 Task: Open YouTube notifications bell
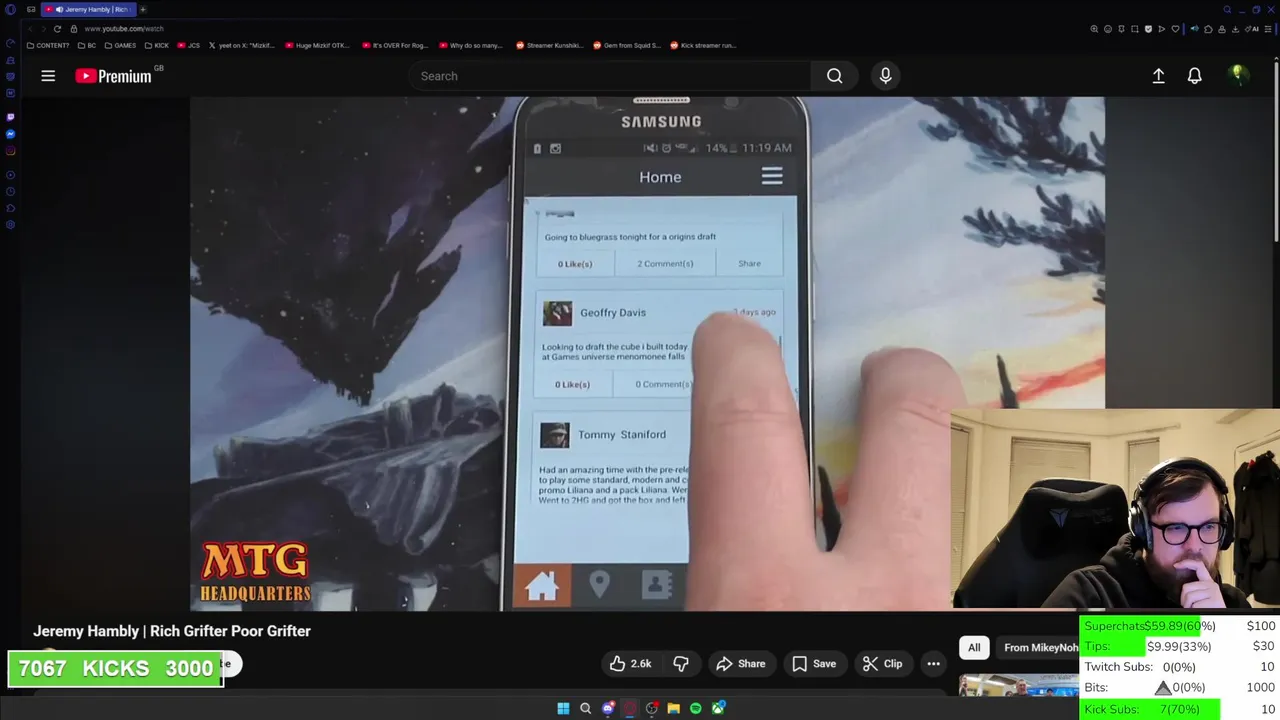[1194, 76]
